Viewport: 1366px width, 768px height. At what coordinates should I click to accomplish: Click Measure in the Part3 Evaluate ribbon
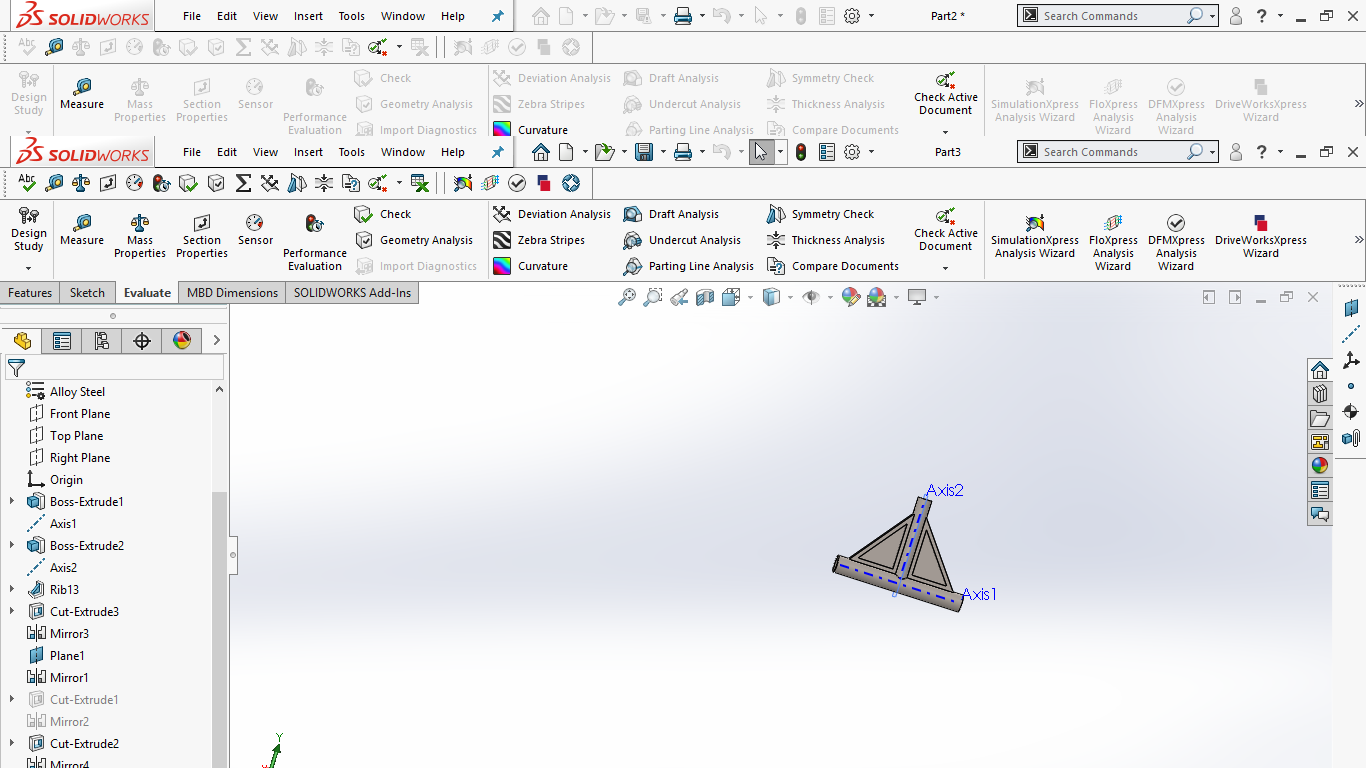coord(82,230)
